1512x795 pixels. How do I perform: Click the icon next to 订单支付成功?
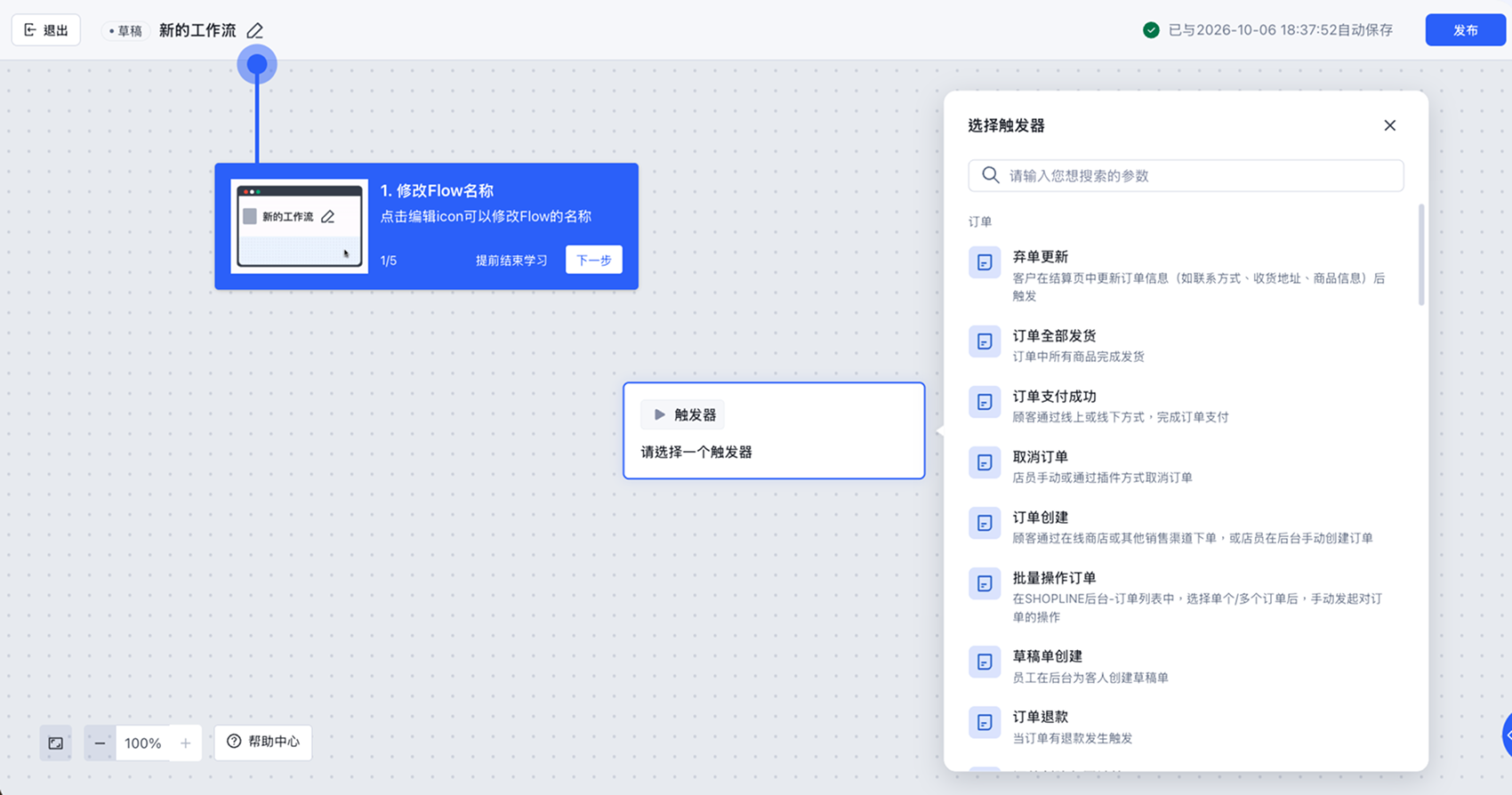[x=985, y=402]
